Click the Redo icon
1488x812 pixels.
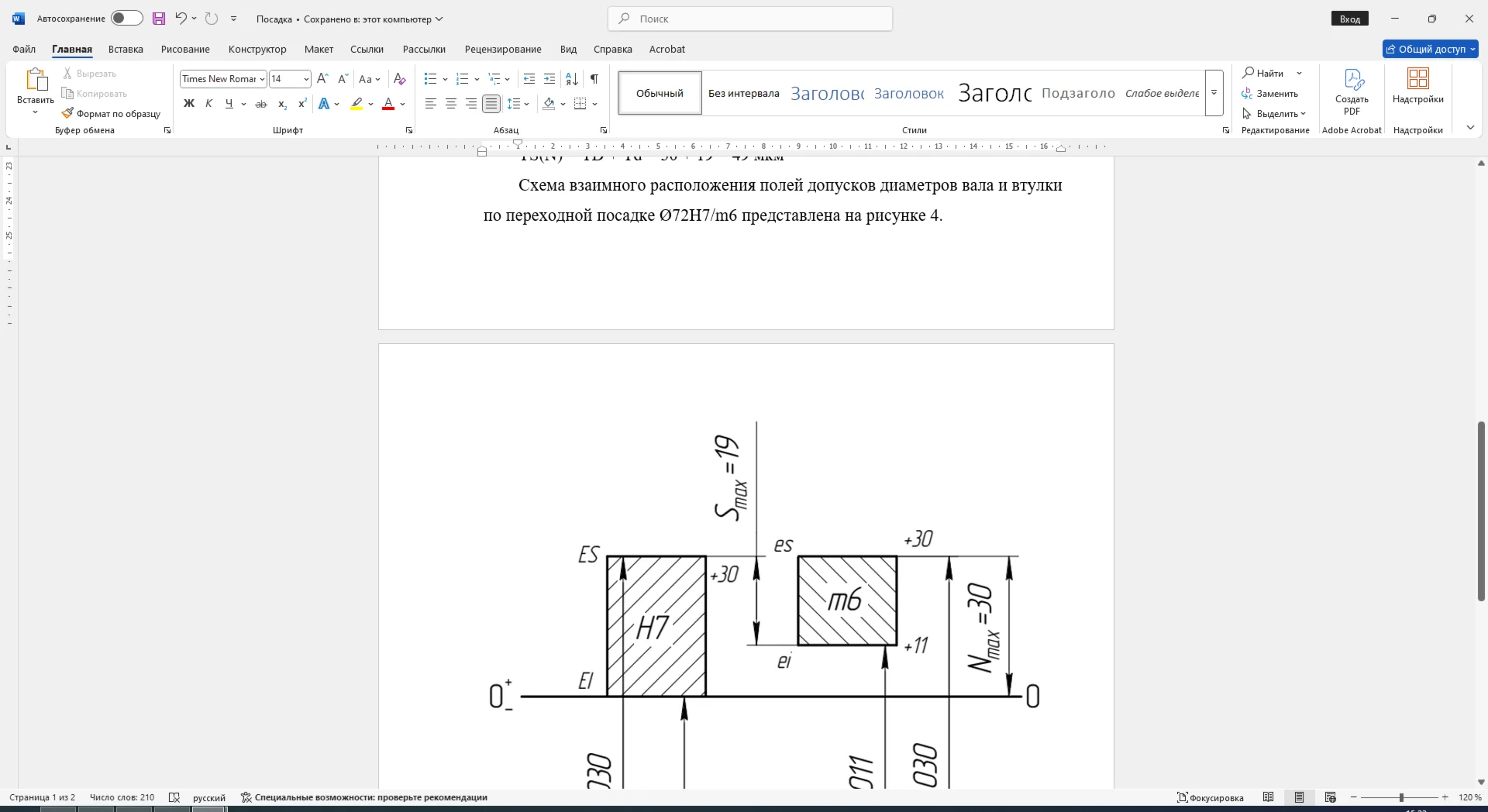tap(212, 19)
